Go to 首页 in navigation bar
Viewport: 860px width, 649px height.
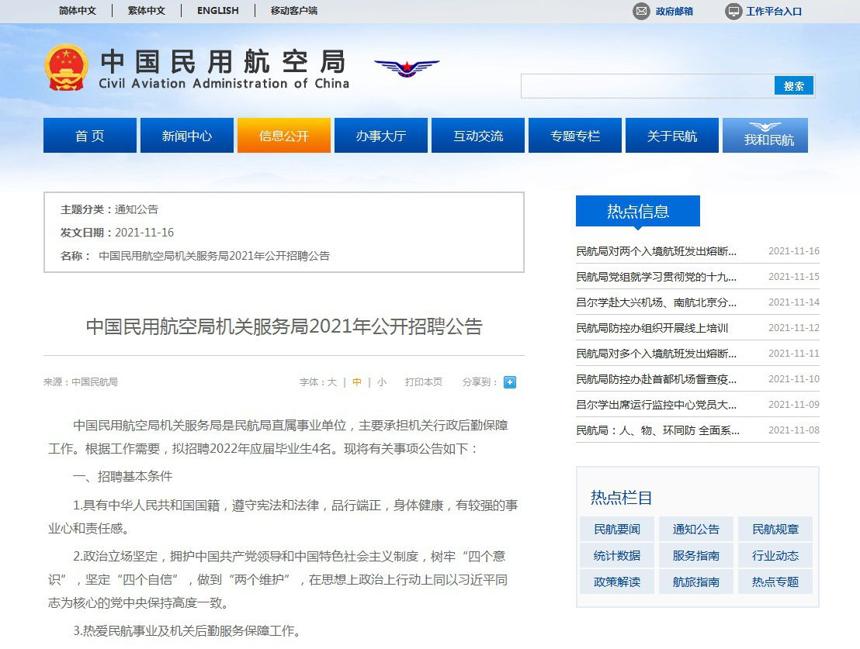[90, 136]
